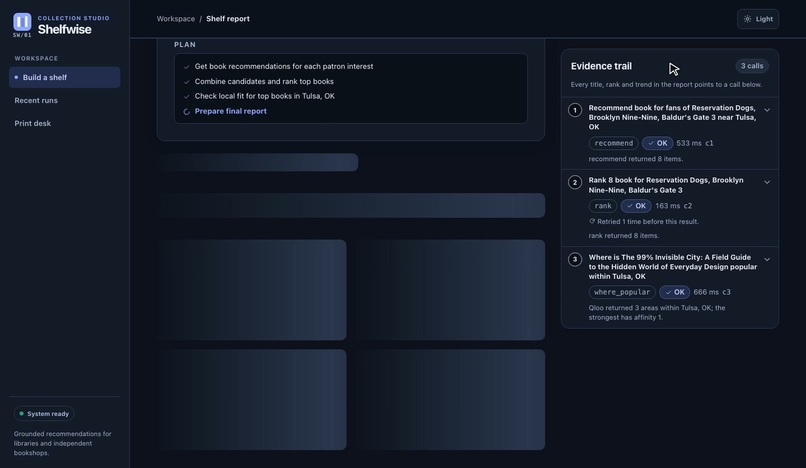Open Print desk in sidebar
Screen dimensions: 806x468
coord(32,123)
